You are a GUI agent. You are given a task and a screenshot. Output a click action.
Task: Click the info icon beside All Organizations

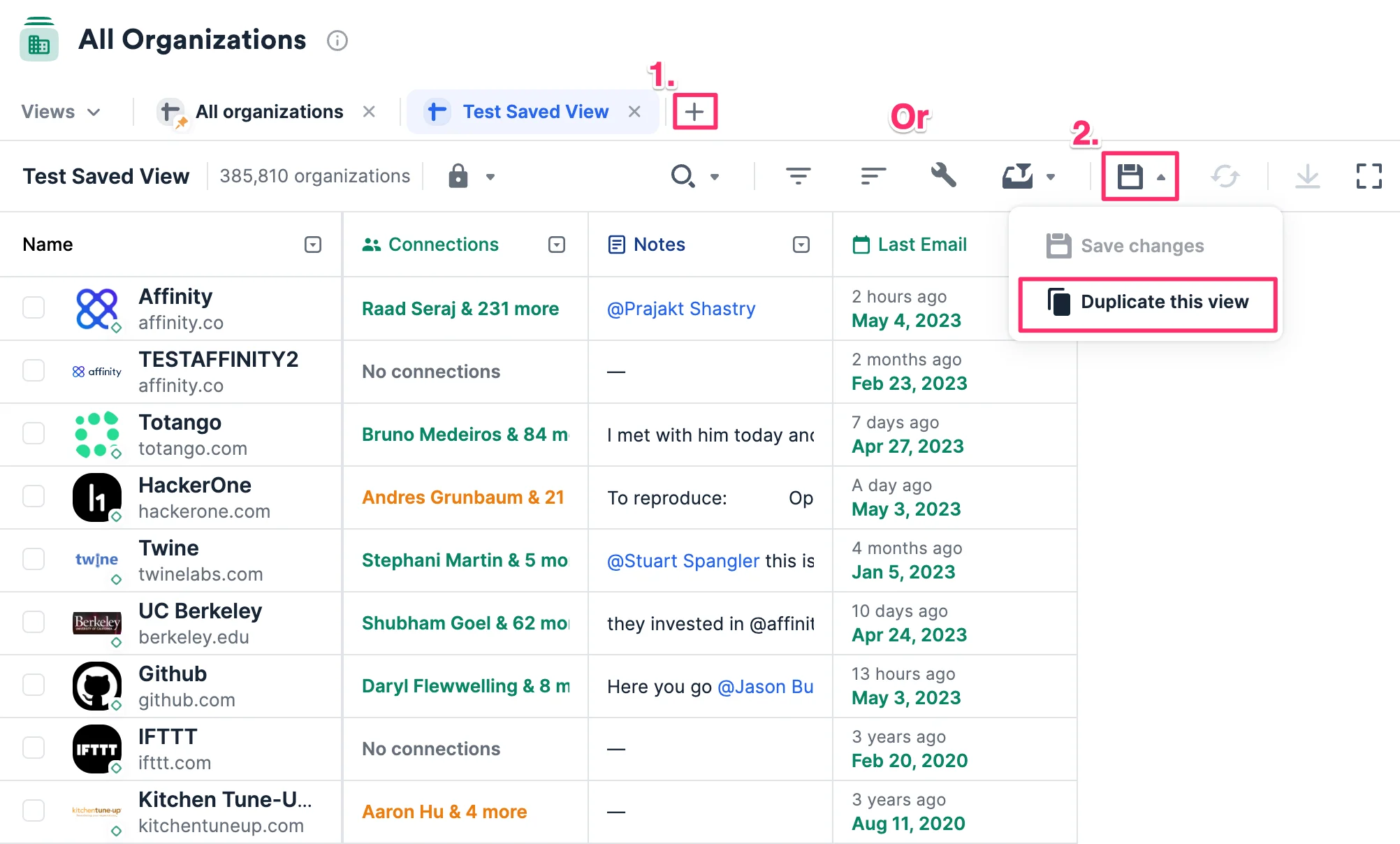(x=337, y=41)
